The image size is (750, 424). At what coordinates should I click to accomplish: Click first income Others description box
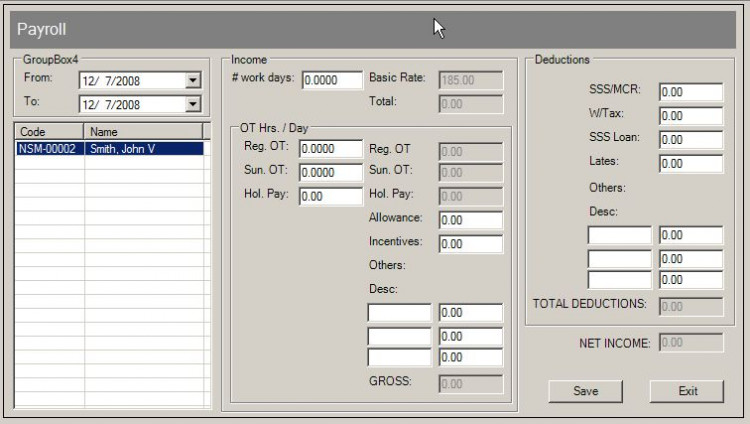[x=399, y=313]
